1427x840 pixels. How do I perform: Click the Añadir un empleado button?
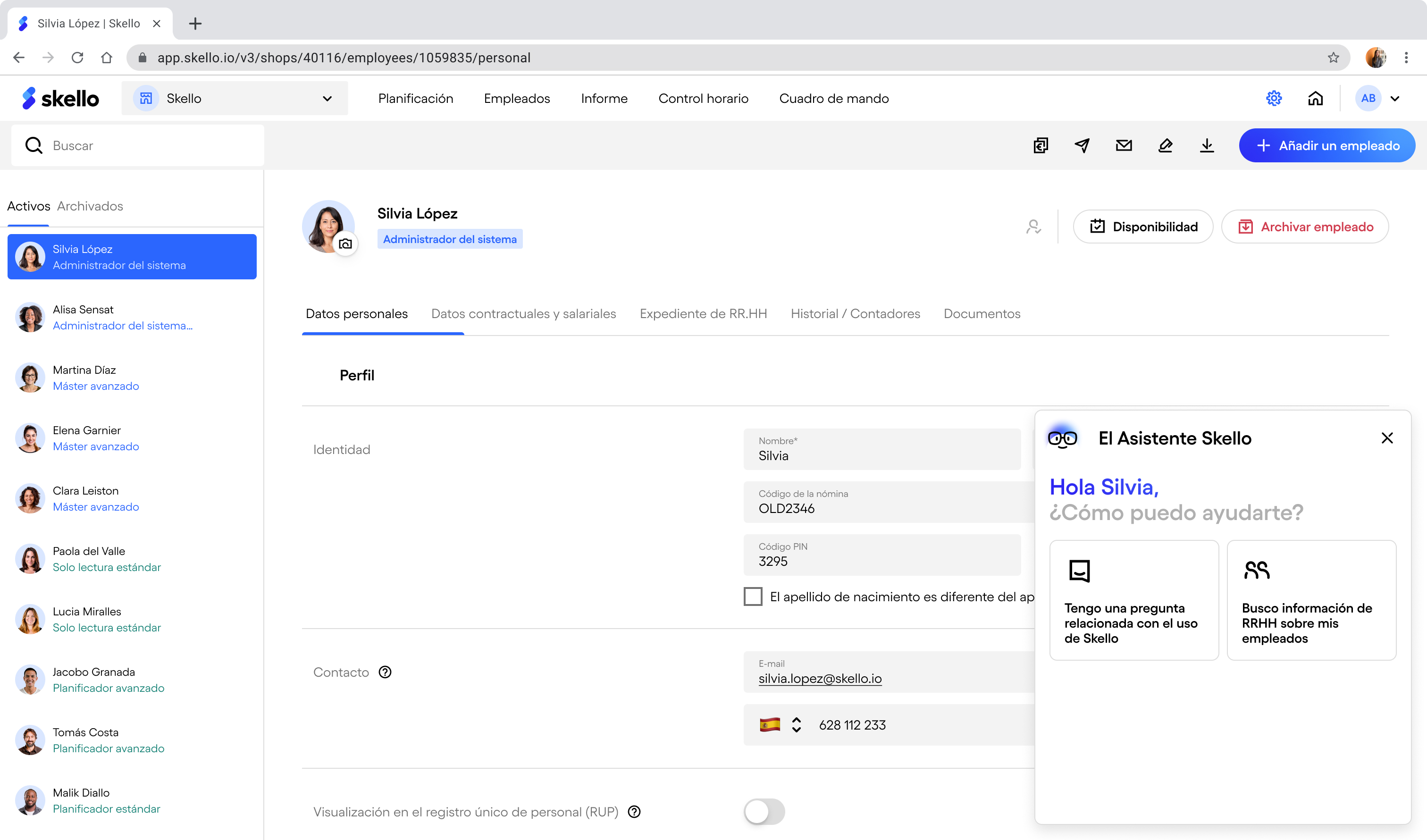coord(1327,145)
